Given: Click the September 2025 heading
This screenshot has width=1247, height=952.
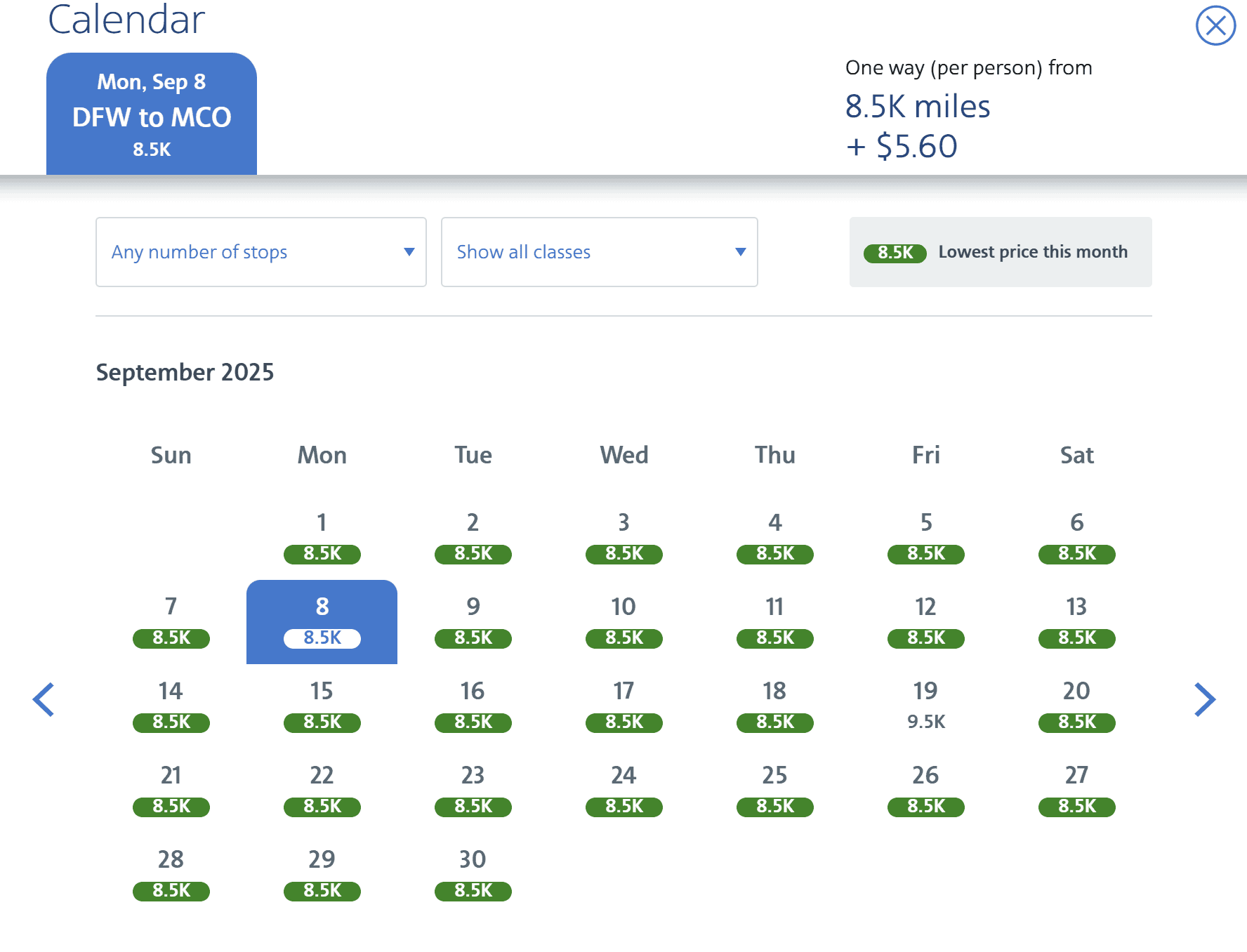Looking at the screenshot, I should [x=185, y=372].
